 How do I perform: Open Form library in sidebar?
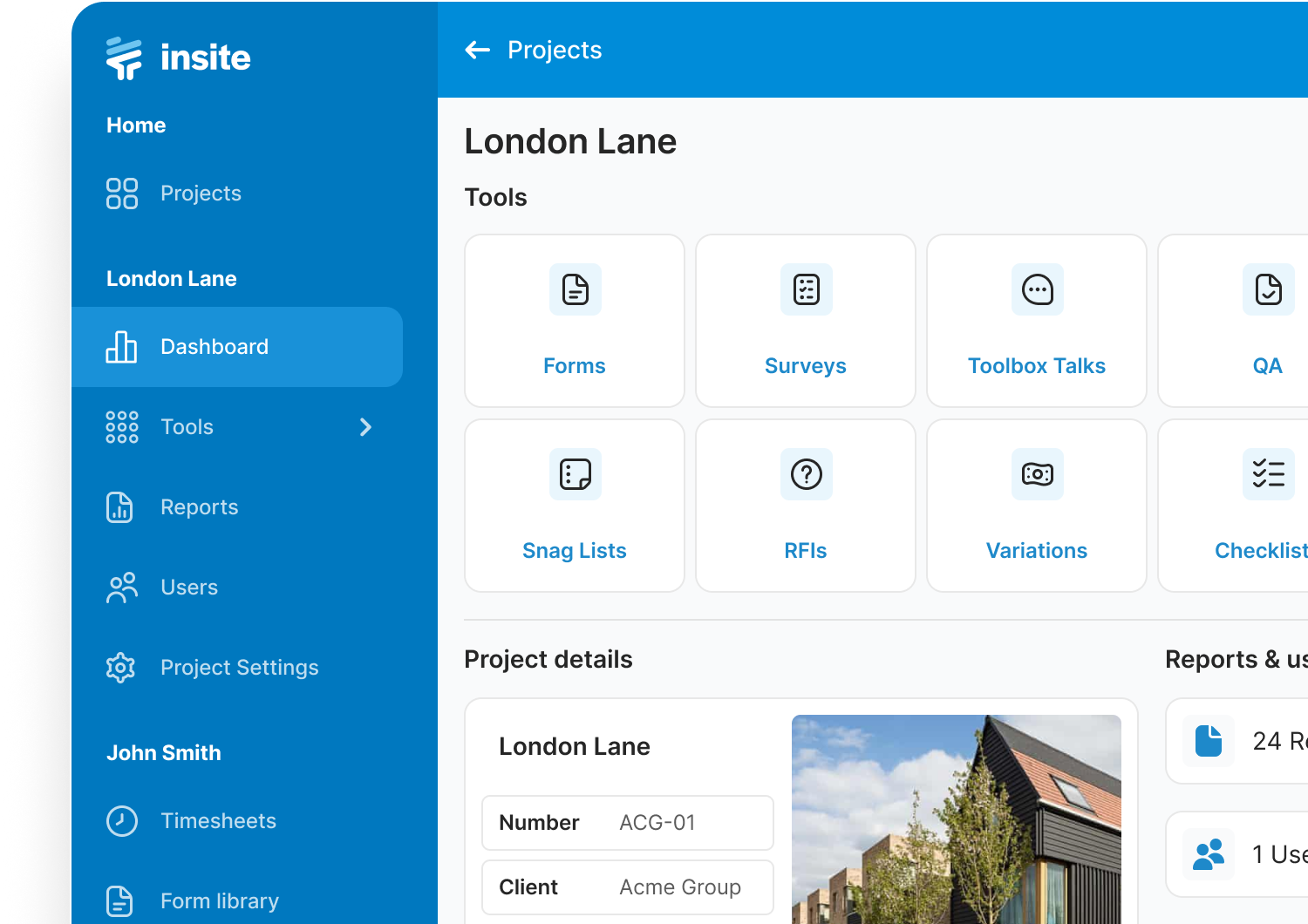(x=219, y=900)
